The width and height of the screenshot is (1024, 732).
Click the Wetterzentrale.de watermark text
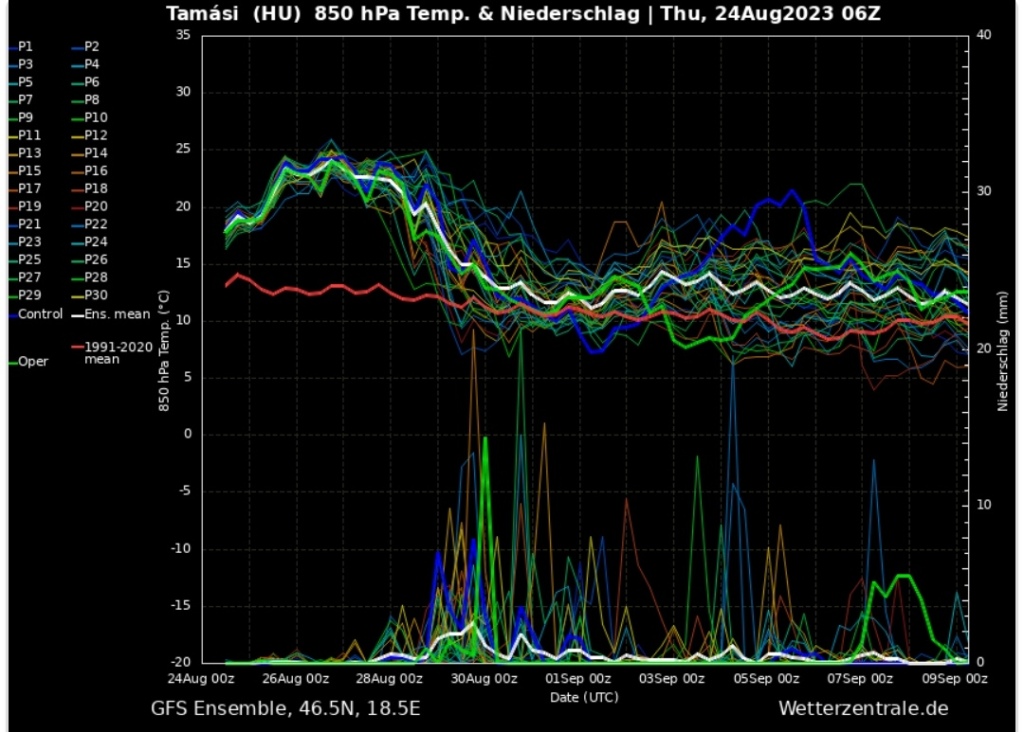(x=862, y=708)
